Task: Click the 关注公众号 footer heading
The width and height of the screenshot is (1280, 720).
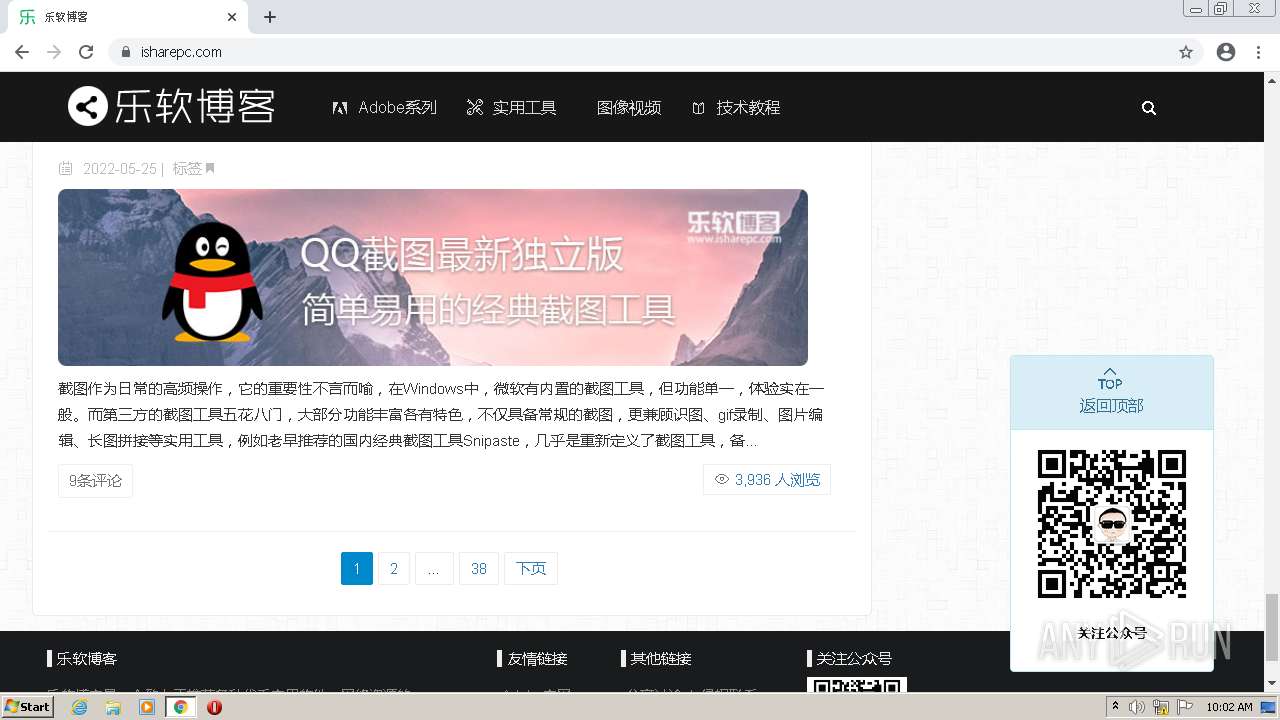Action: [854, 659]
